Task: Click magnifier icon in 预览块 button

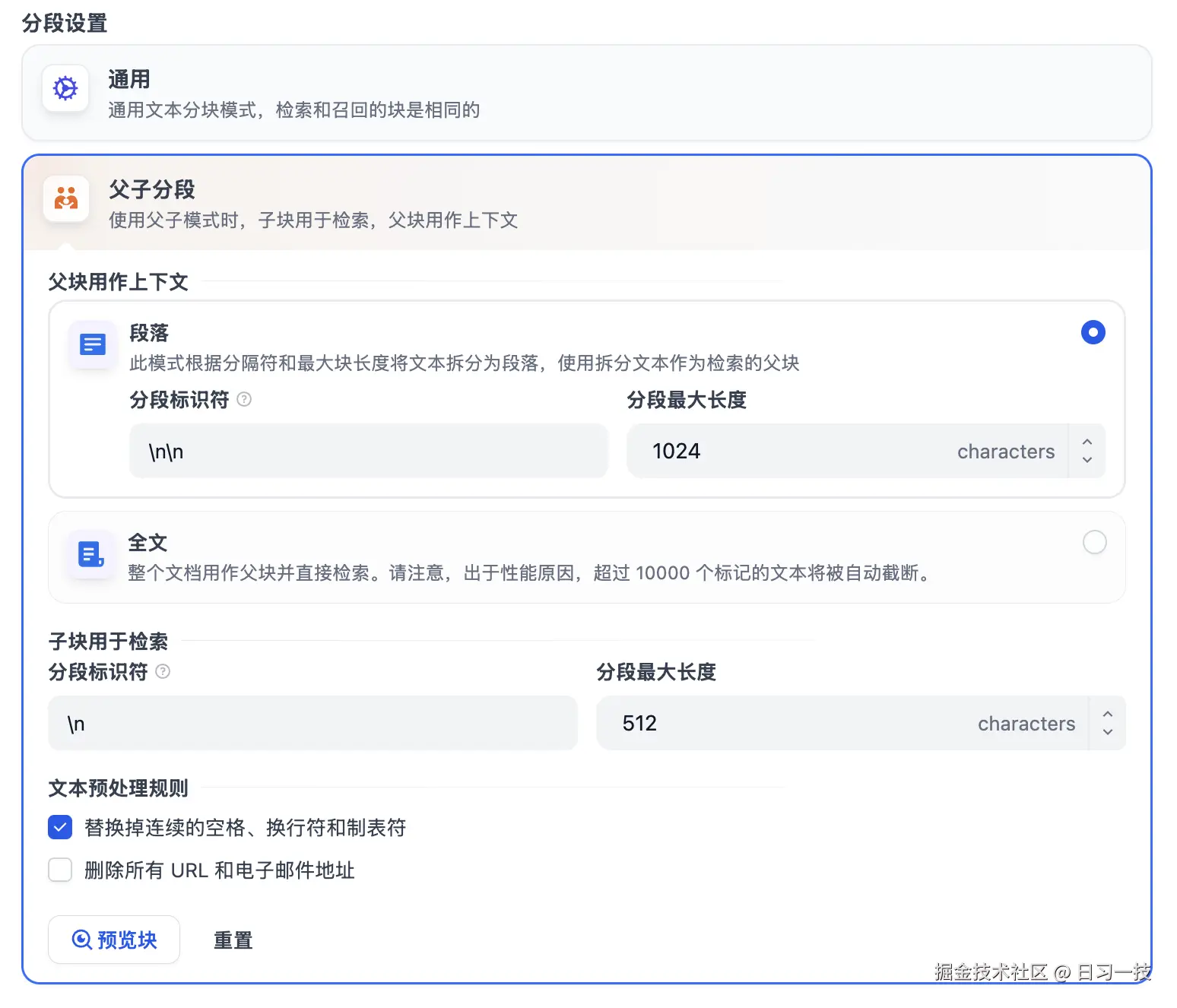Action: coord(81,940)
